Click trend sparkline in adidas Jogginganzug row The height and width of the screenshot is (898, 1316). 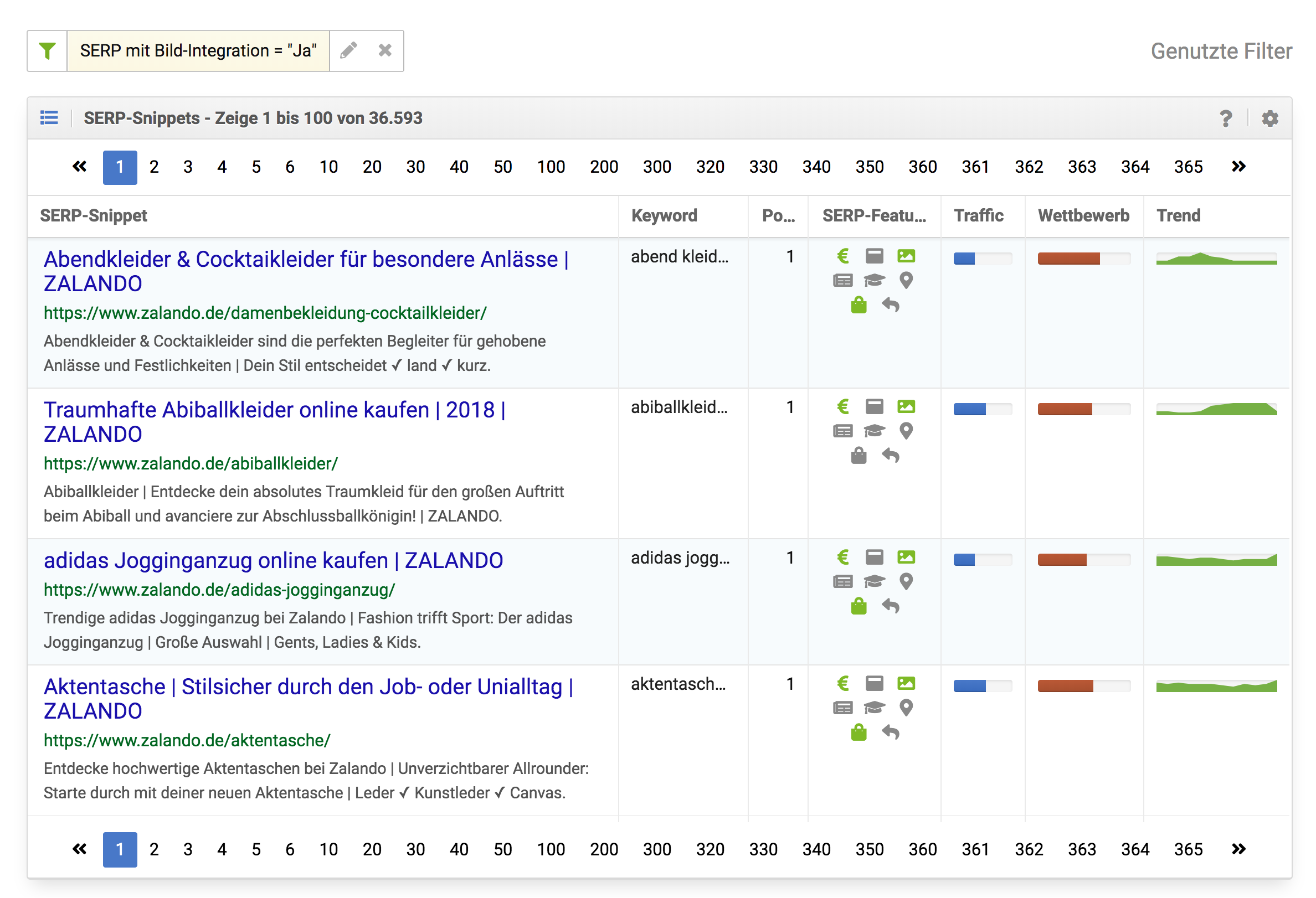tap(1216, 560)
